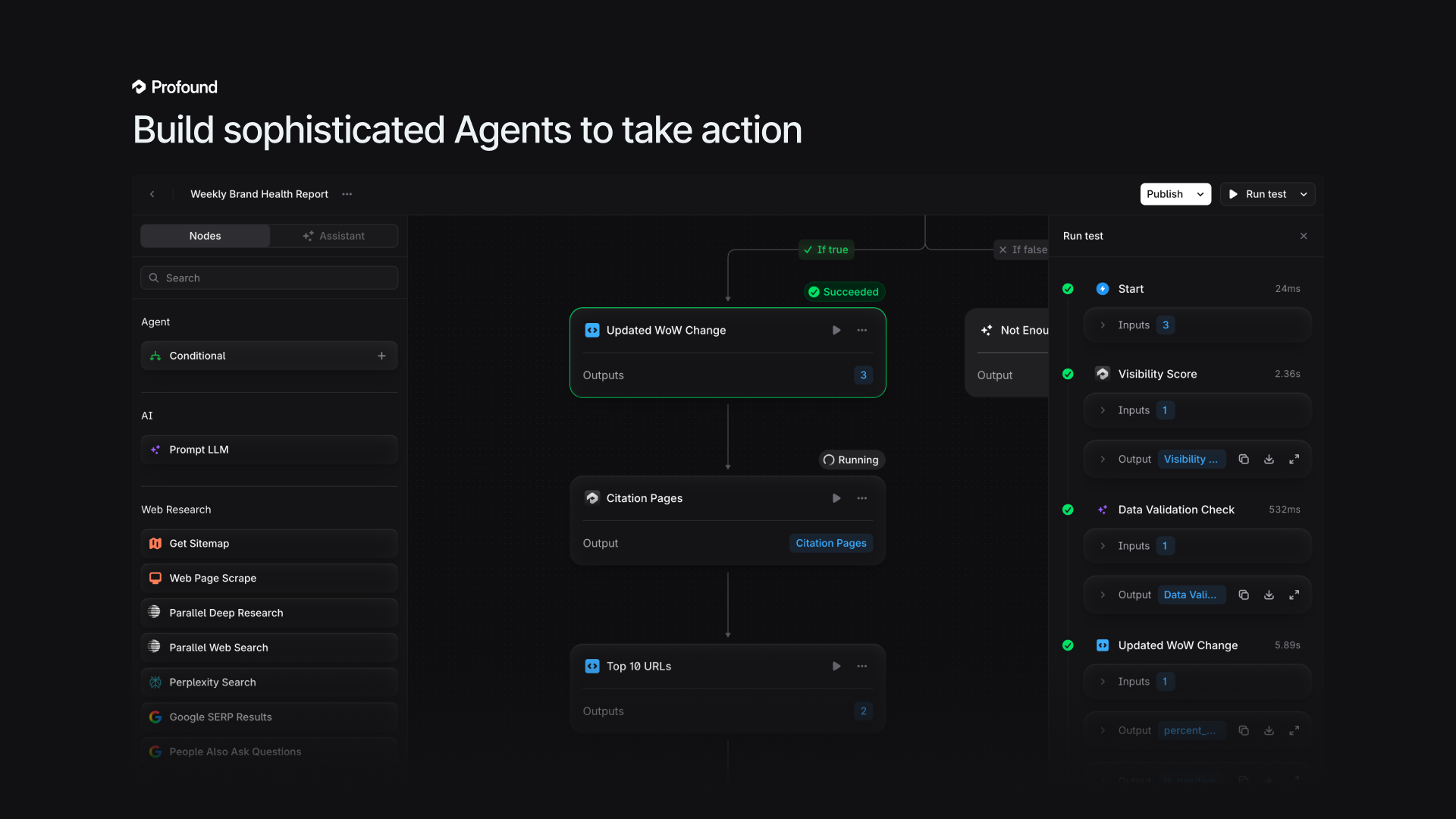Viewport: 1456px width, 819px height.
Task: Click play icon on Top 10 URLs node
Action: point(836,667)
